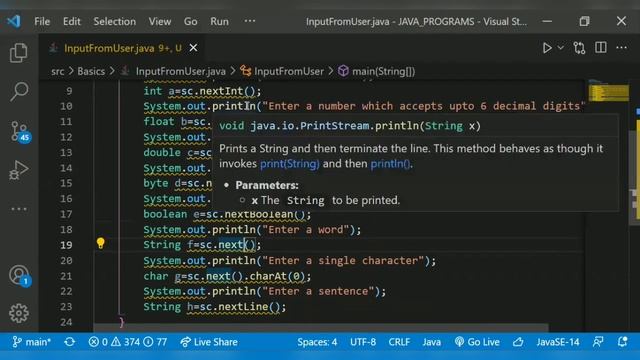Open changes compare icon in editor toolbar
Screen dimensions: 640x360
coord(579,48)
